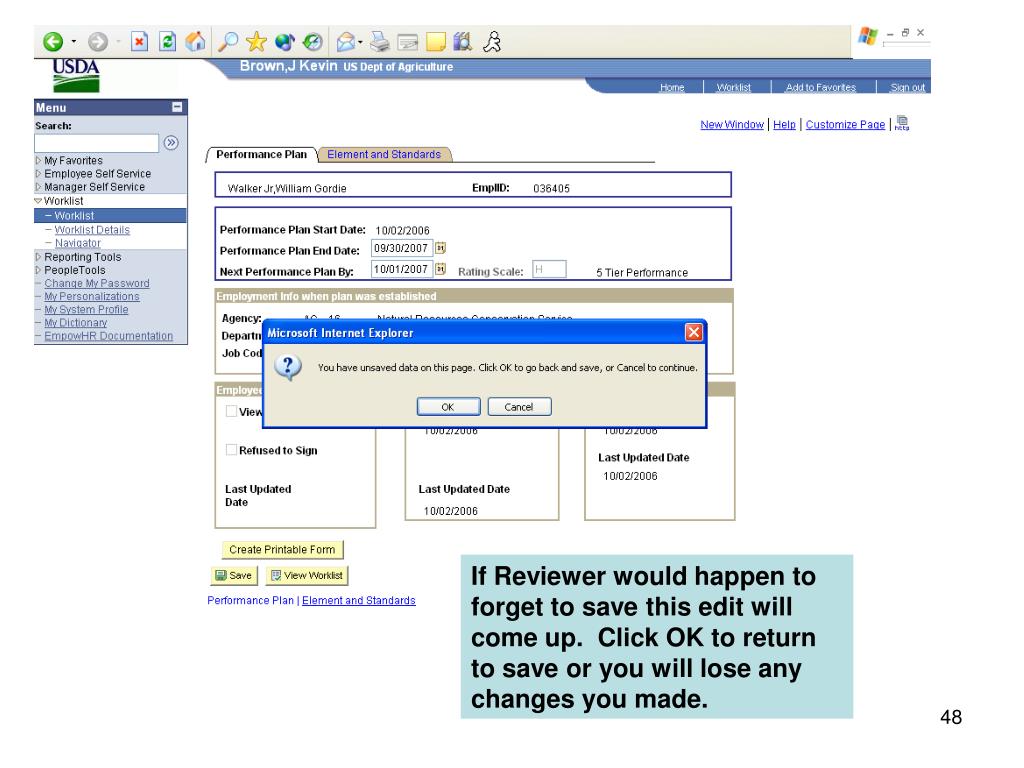Click Home in the header navigation

point(672,88)
